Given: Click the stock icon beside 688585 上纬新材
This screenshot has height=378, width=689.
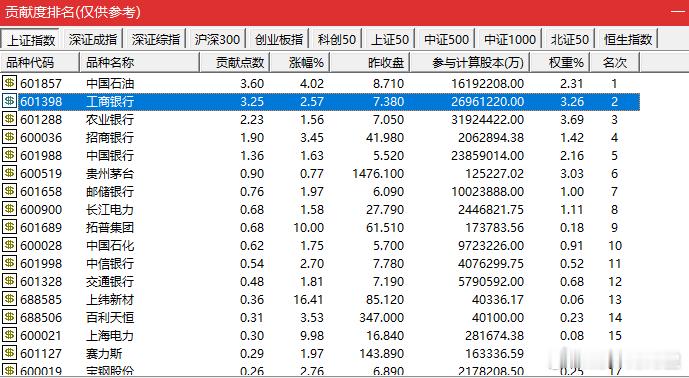Looking at the screenshot, I should (9, 299).
